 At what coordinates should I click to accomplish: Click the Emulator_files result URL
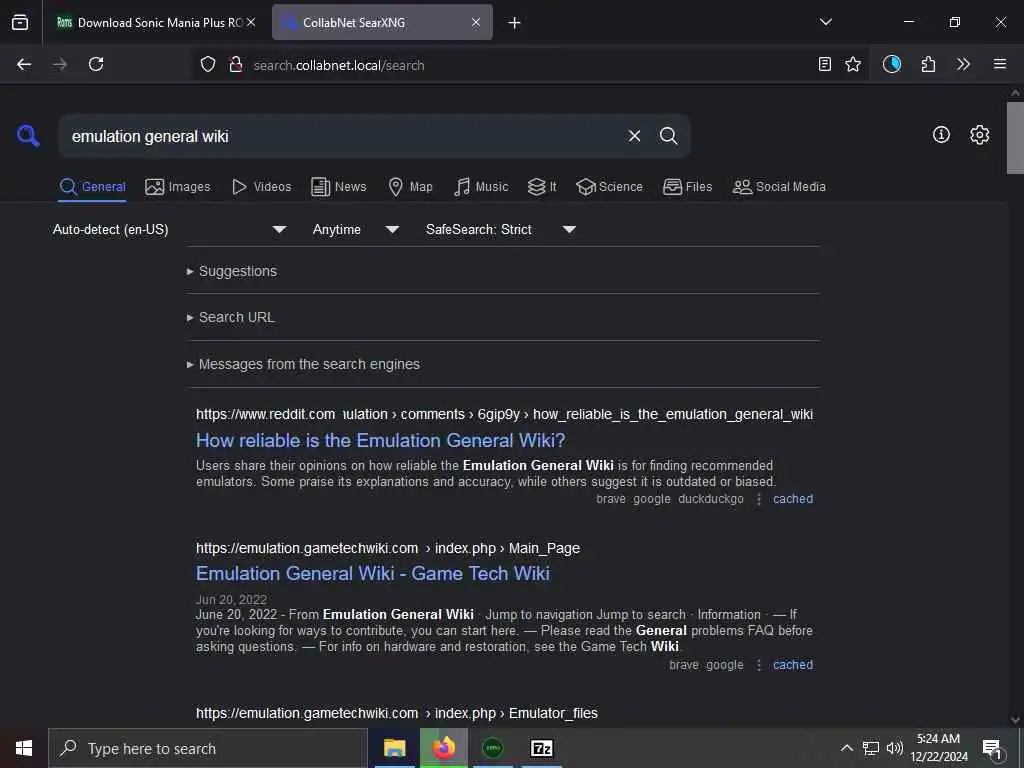[397, 713]
